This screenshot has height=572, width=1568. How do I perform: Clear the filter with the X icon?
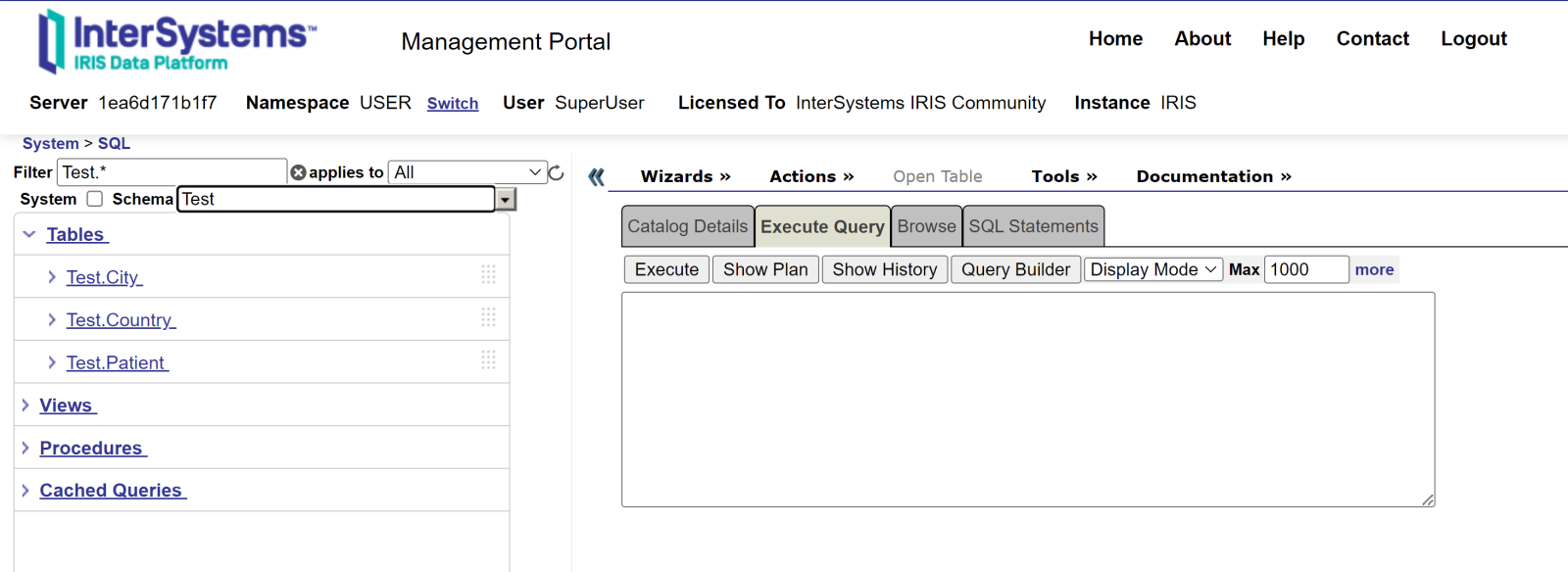tap(298, 172)
